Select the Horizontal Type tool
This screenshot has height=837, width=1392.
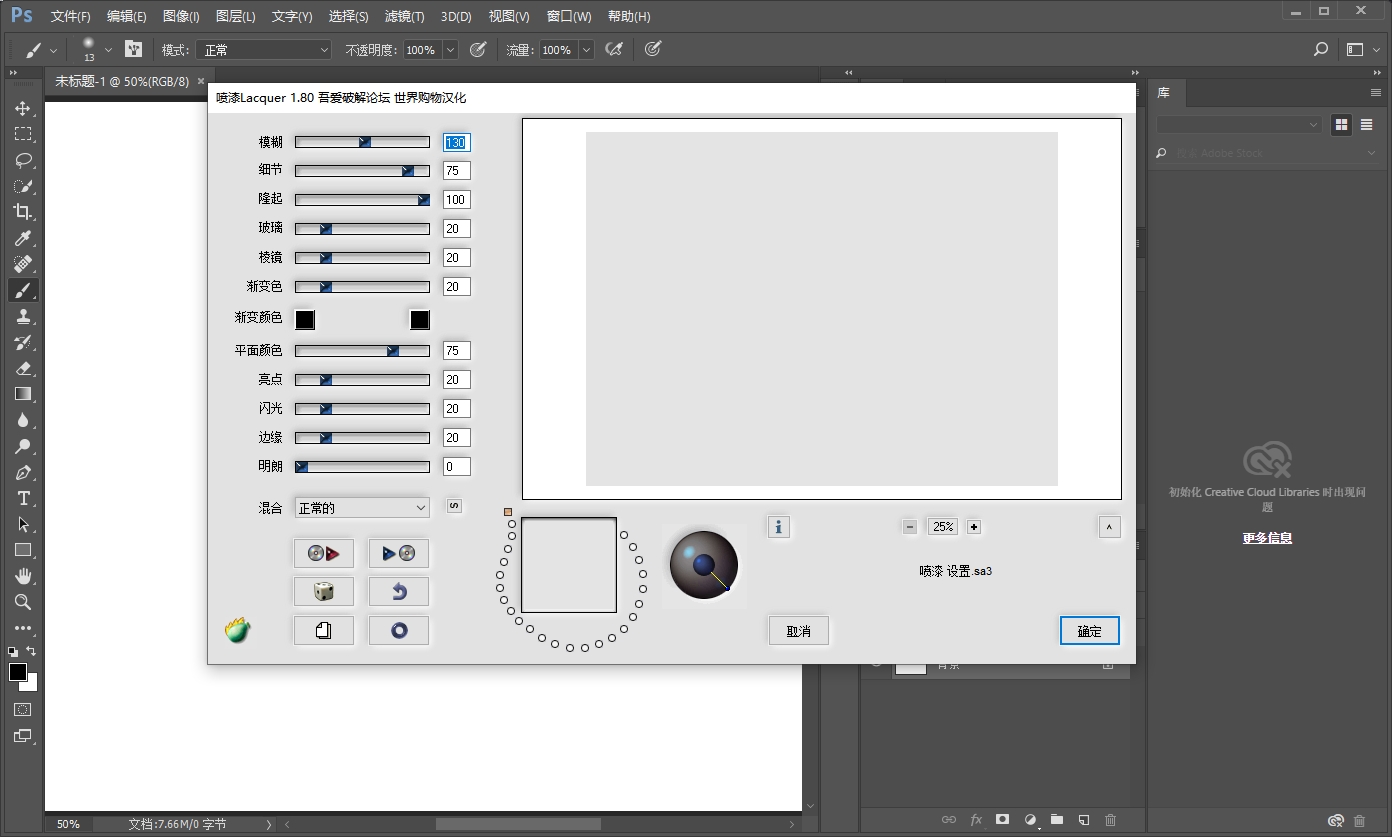coord(23,498)
